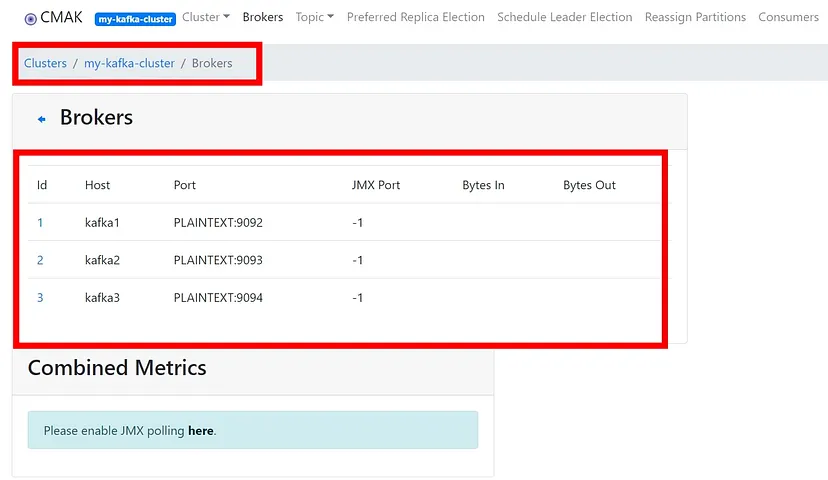Click the Bytes In column header
The height and width of the screenshot is (480, 828).
pos(483,185)
